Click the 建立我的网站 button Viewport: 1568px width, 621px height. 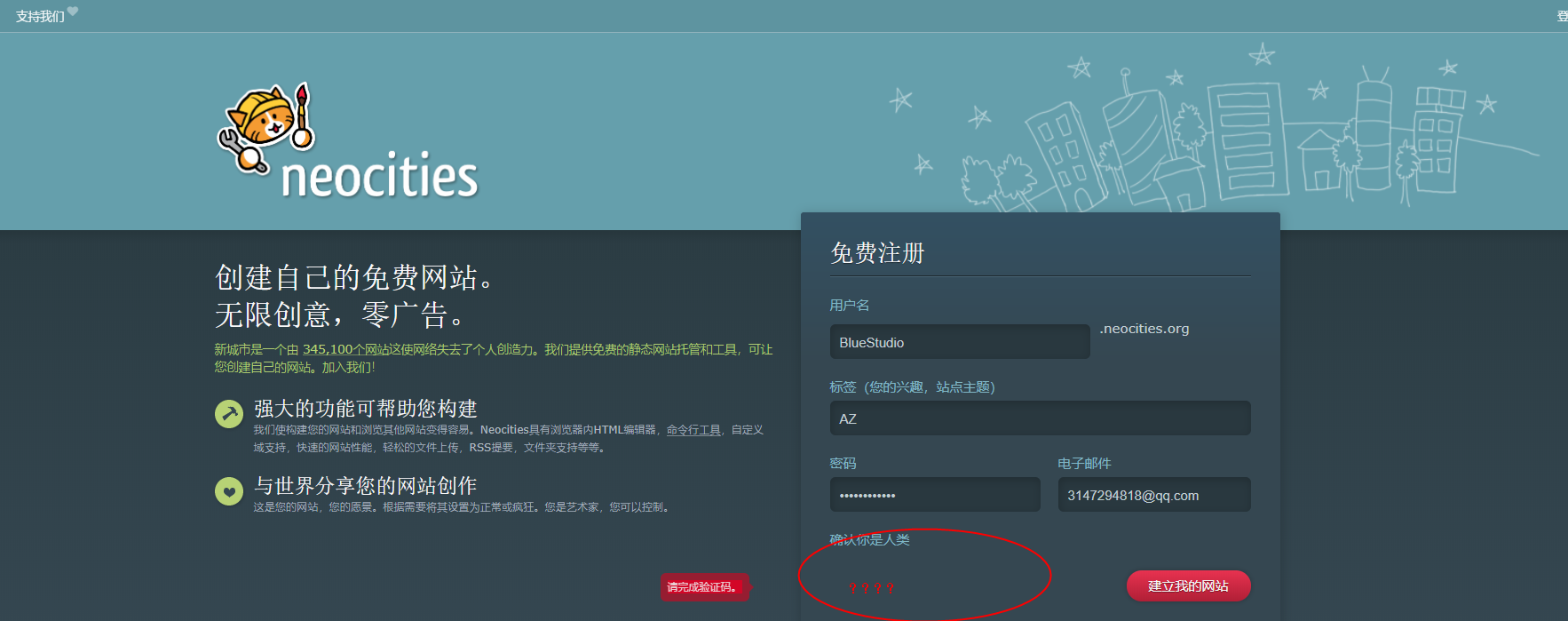point(1188,586)
